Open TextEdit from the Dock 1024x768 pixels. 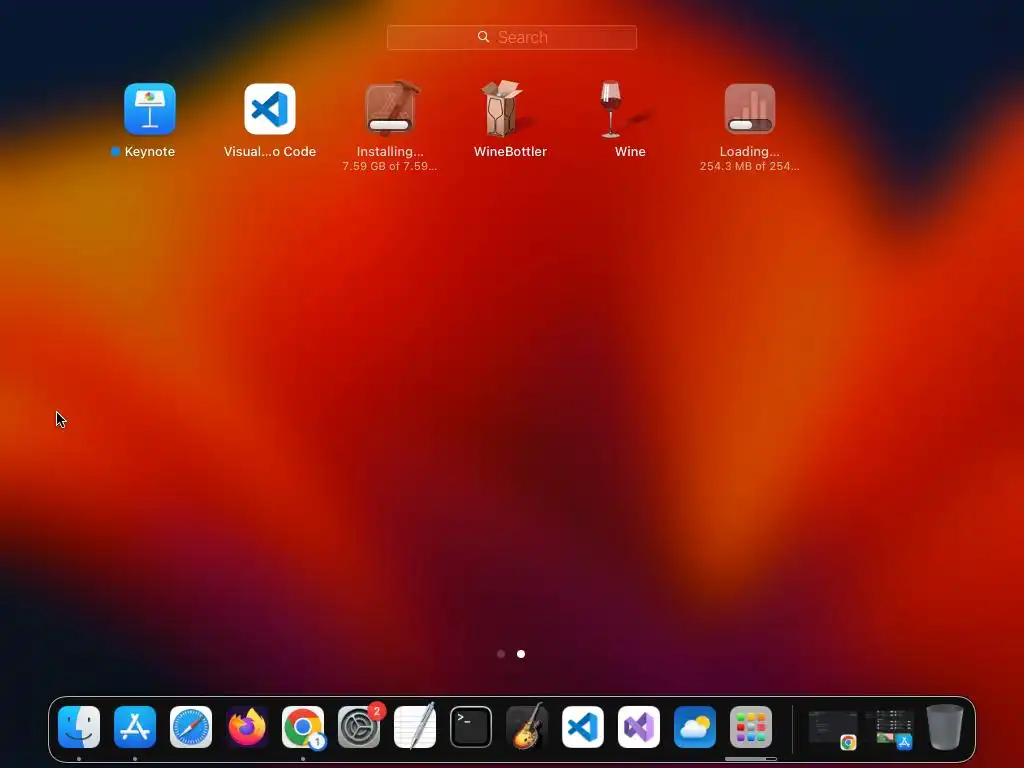(x=415, y=727)
